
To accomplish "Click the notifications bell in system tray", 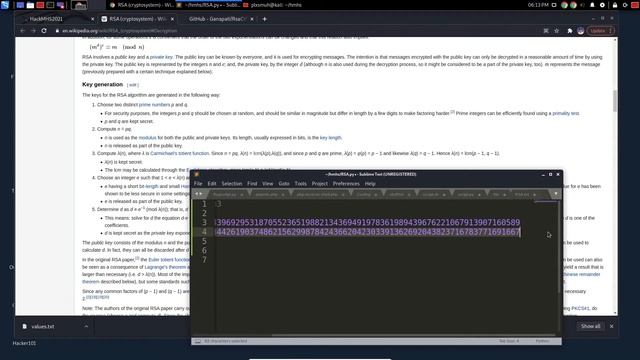I will 592,5.
